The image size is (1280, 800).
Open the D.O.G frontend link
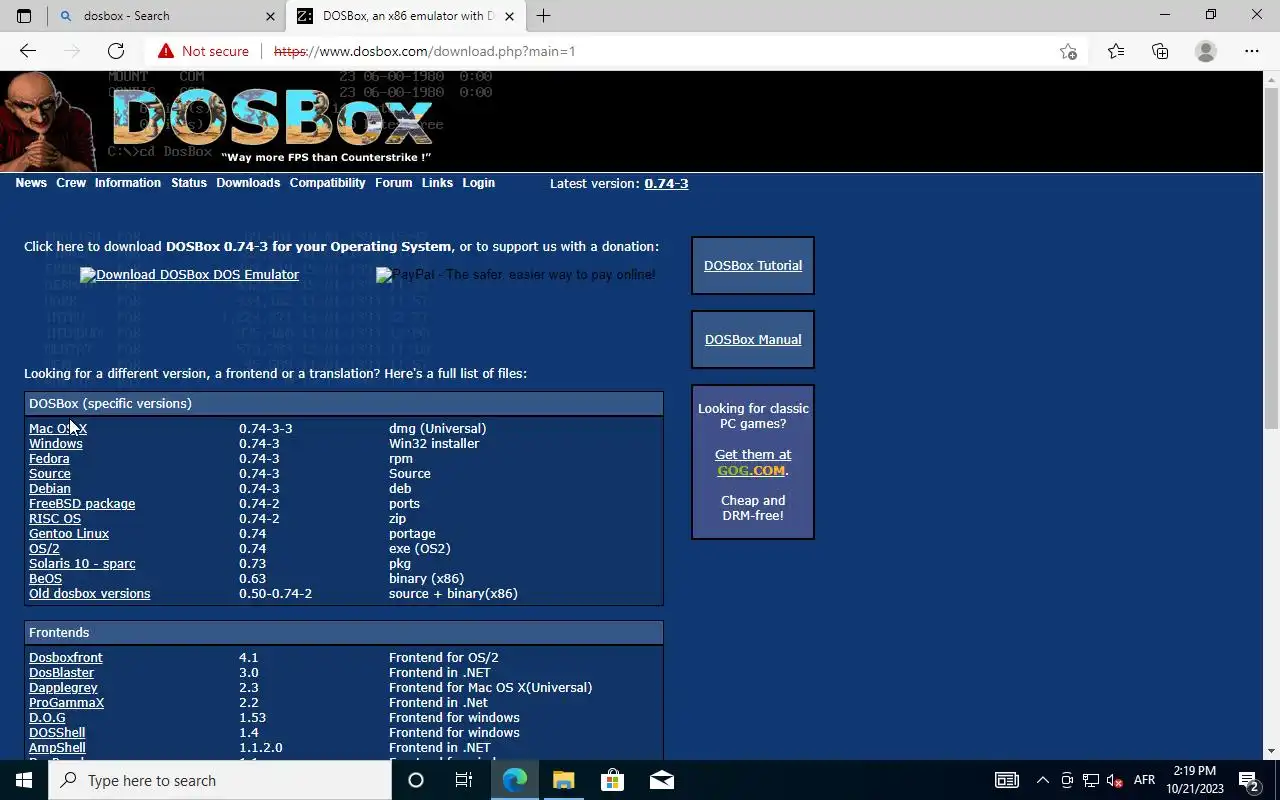pyautogui.click(x=47, y=718)
